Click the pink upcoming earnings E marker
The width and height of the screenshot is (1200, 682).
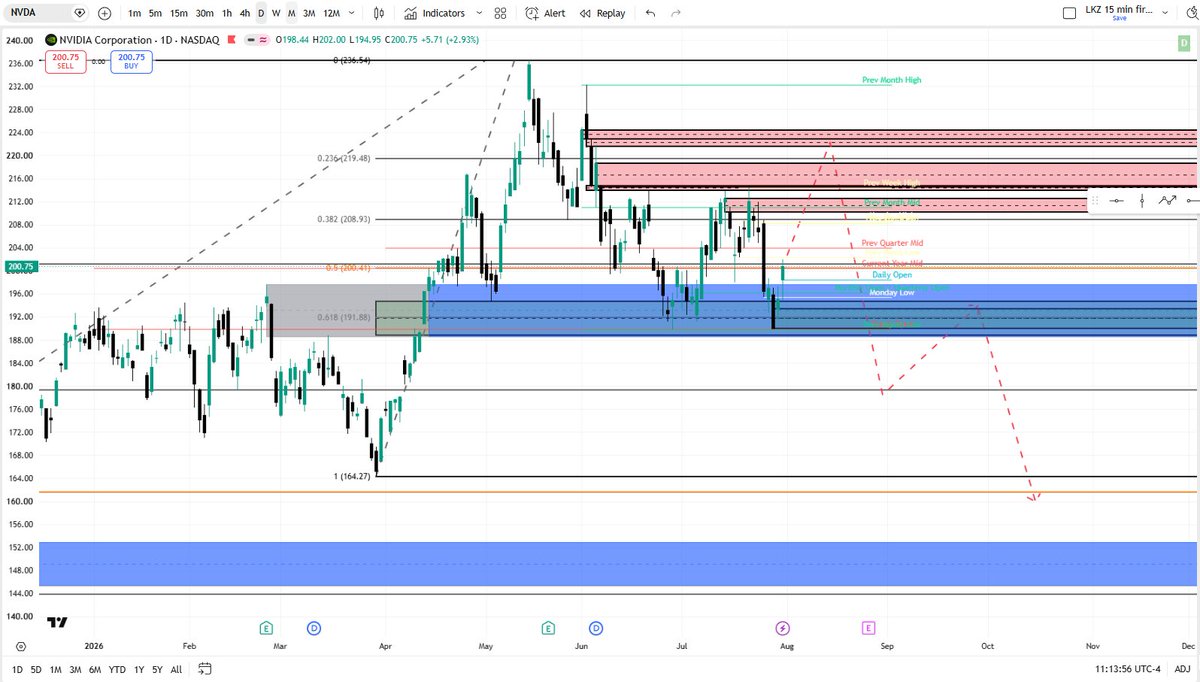pyautogui.click(x=868, y=628)
